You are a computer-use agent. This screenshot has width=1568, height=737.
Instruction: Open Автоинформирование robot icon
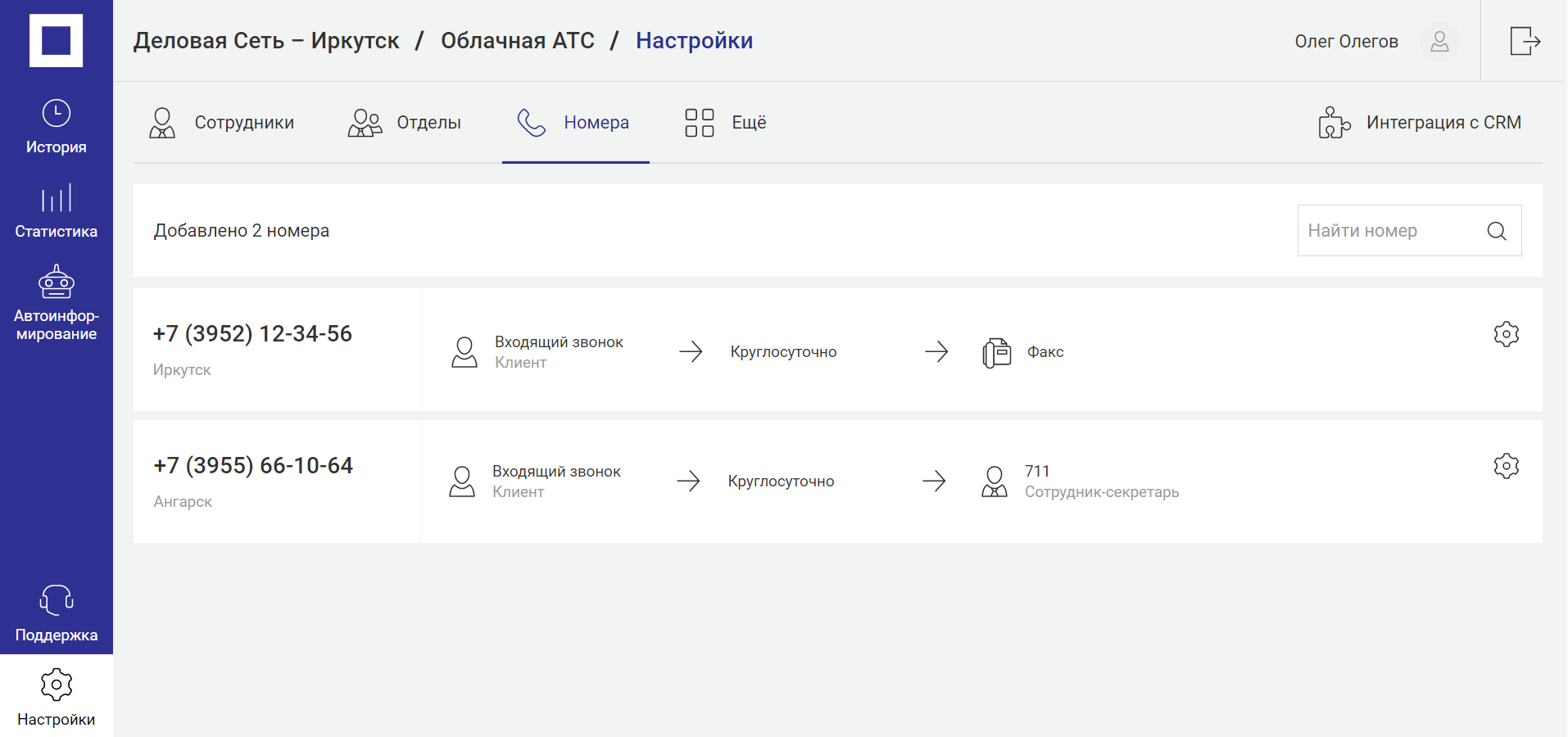coord(56,283)
